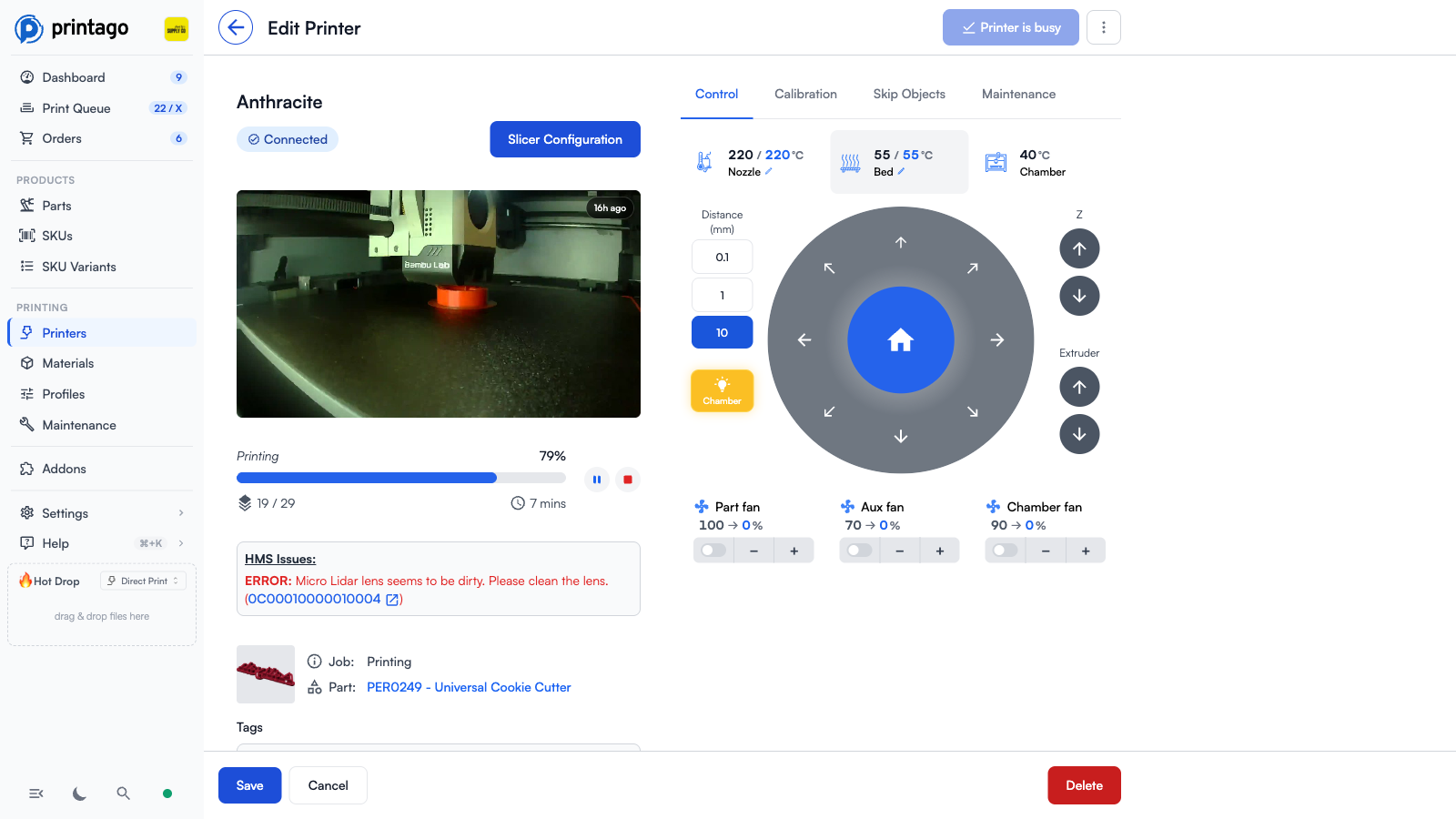Screen dimensions: 1456x819
Task: Go to Dashboard in the sidebar
Action: tap(102, 77)
